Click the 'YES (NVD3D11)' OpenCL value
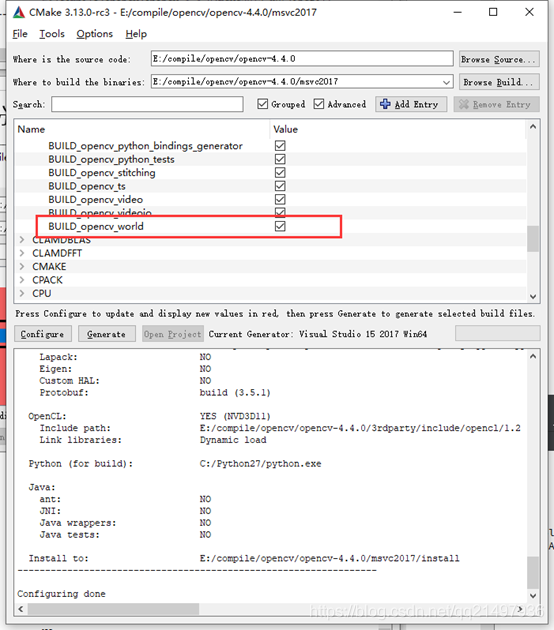This screenshot has height=630, width=554. click(235, 416)
